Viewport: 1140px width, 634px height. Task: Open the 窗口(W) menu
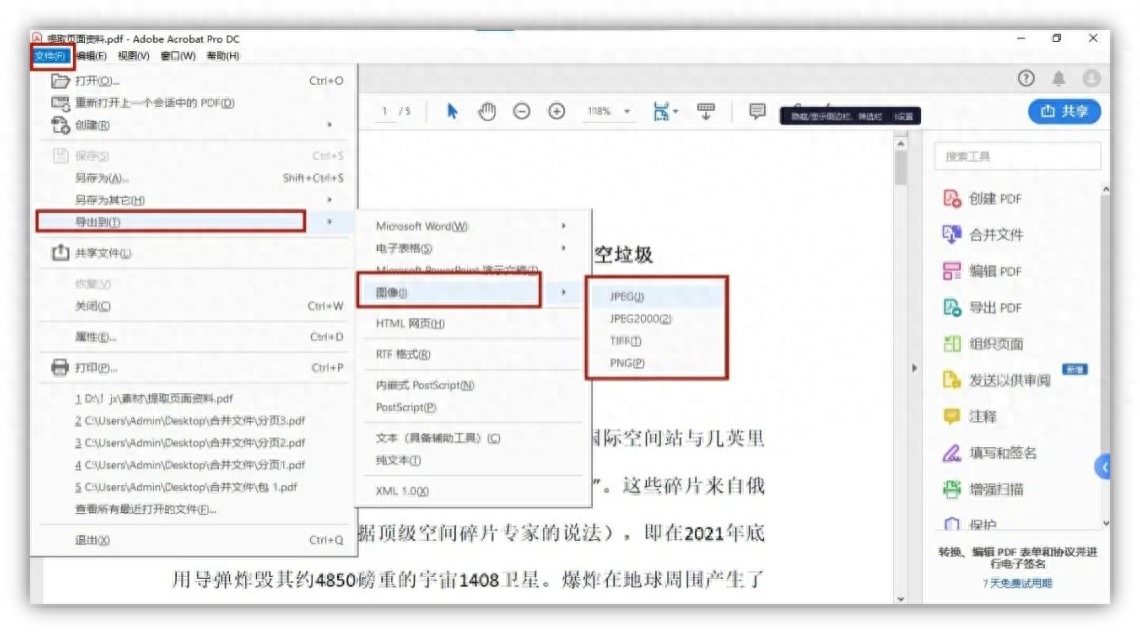178,56
